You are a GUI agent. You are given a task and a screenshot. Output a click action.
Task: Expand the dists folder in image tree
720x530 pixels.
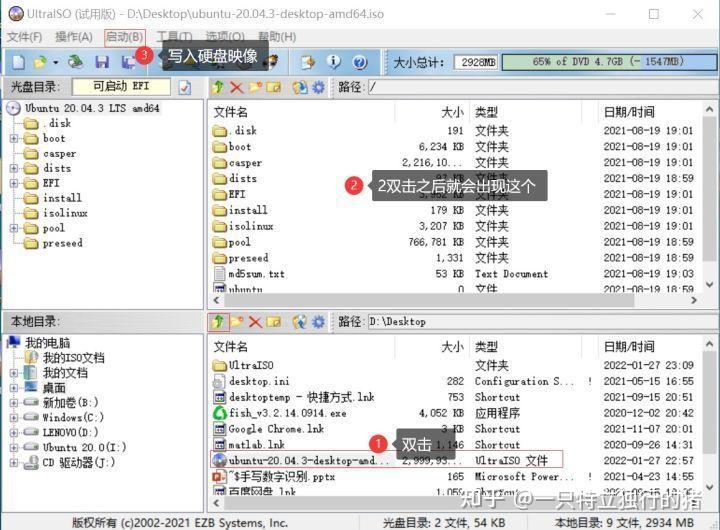pyautogui.click(x=14, y=168)
